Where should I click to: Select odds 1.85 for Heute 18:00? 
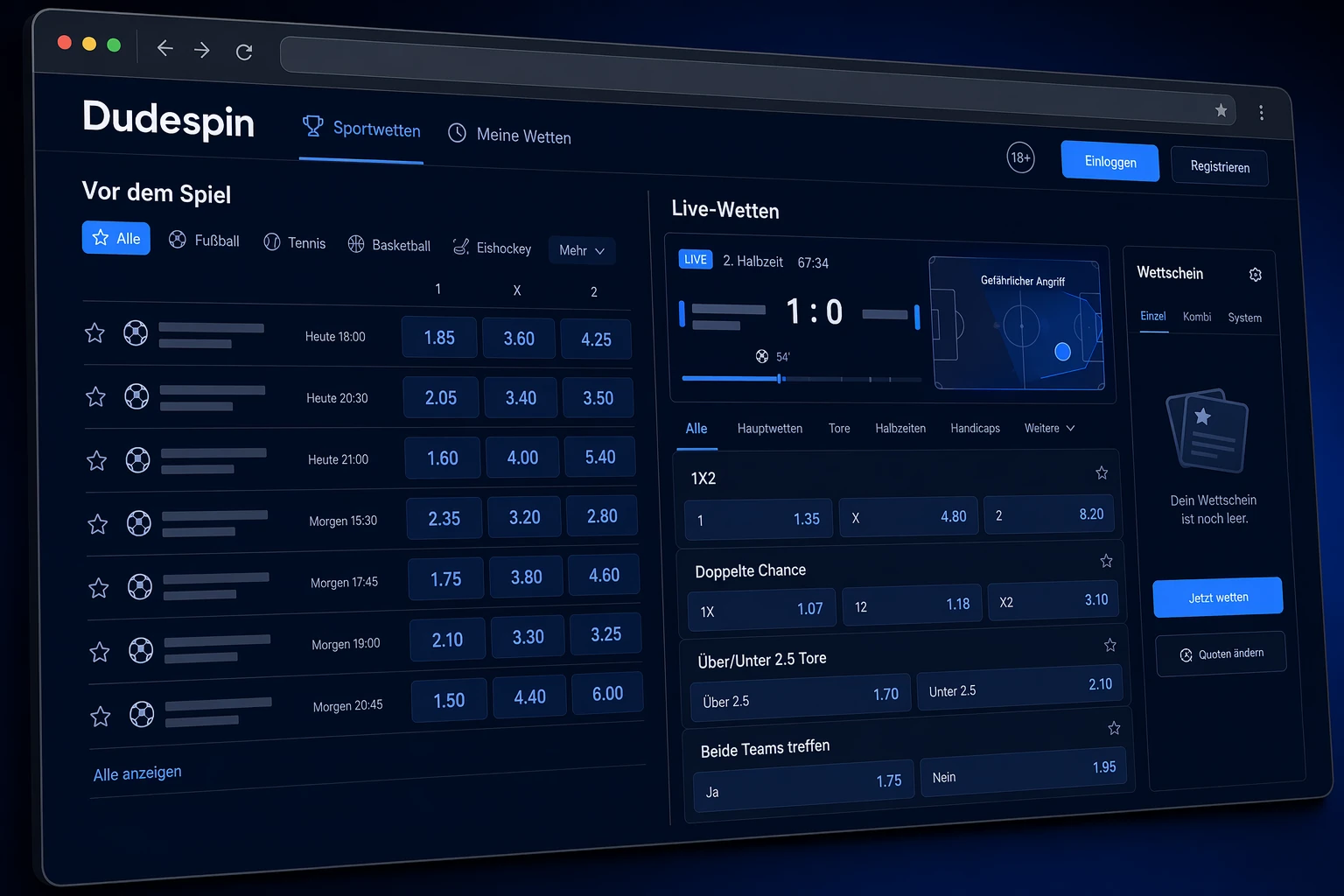439,338
